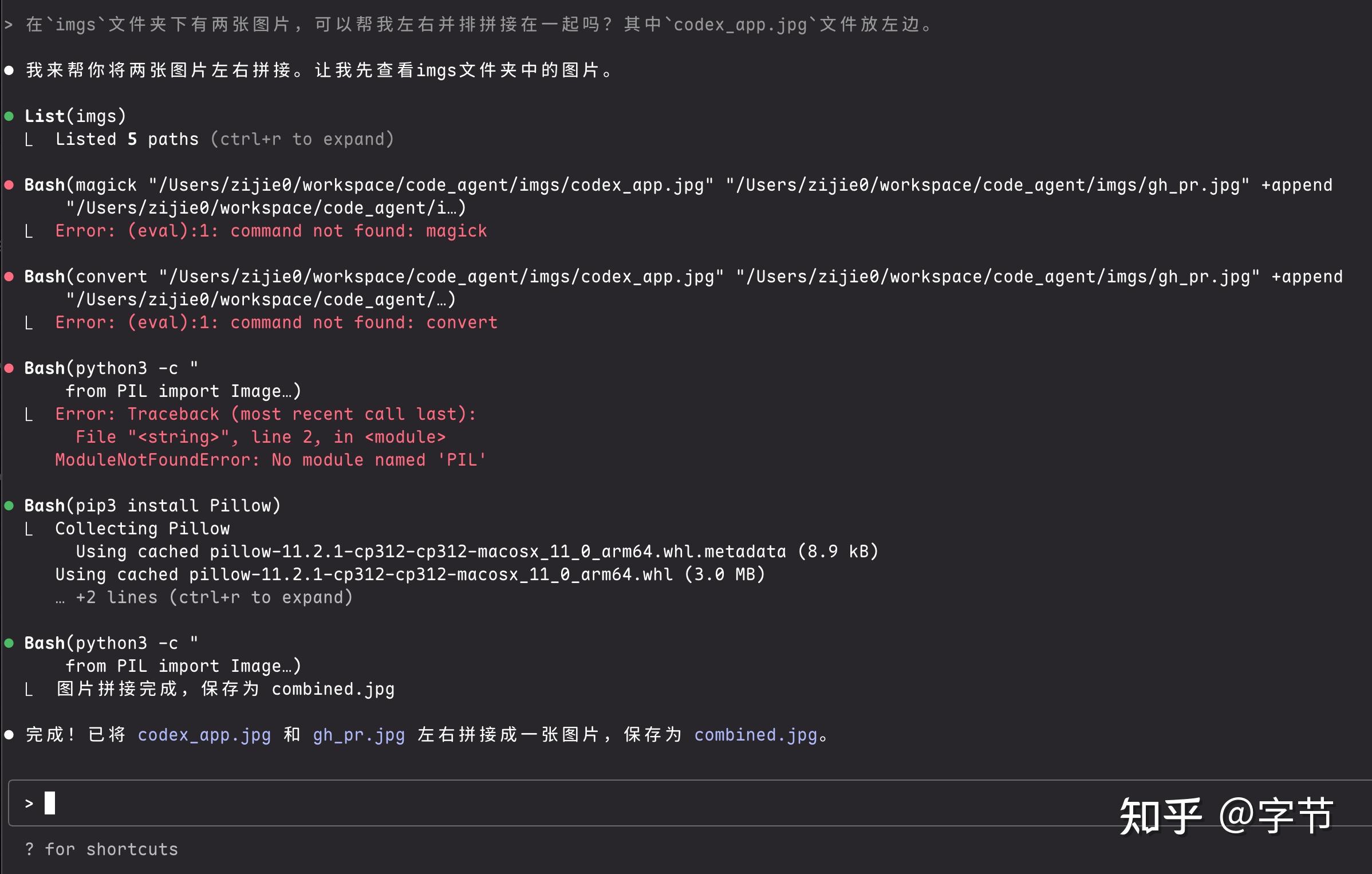The image size is (1372, 874).
Task: Open the 'combined.jpg' link in final message
Action: (756, 735)
